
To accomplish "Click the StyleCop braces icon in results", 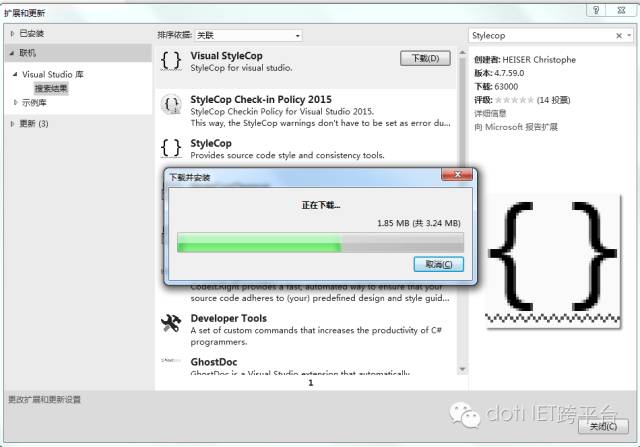I will pyautogui.click(x=171, y=148).
